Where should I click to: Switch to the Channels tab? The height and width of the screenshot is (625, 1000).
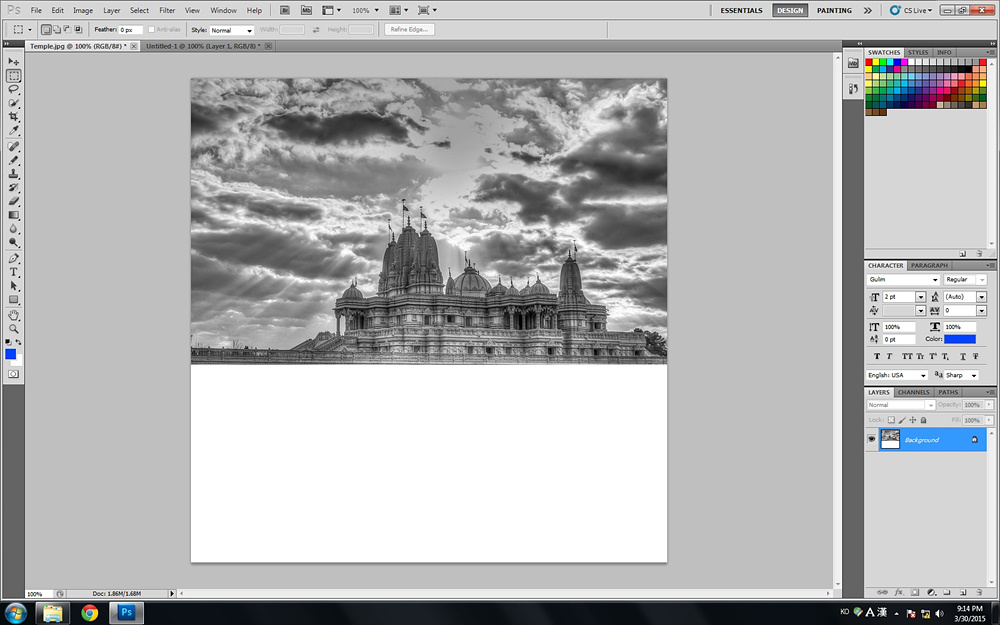[x=913, y=392]
